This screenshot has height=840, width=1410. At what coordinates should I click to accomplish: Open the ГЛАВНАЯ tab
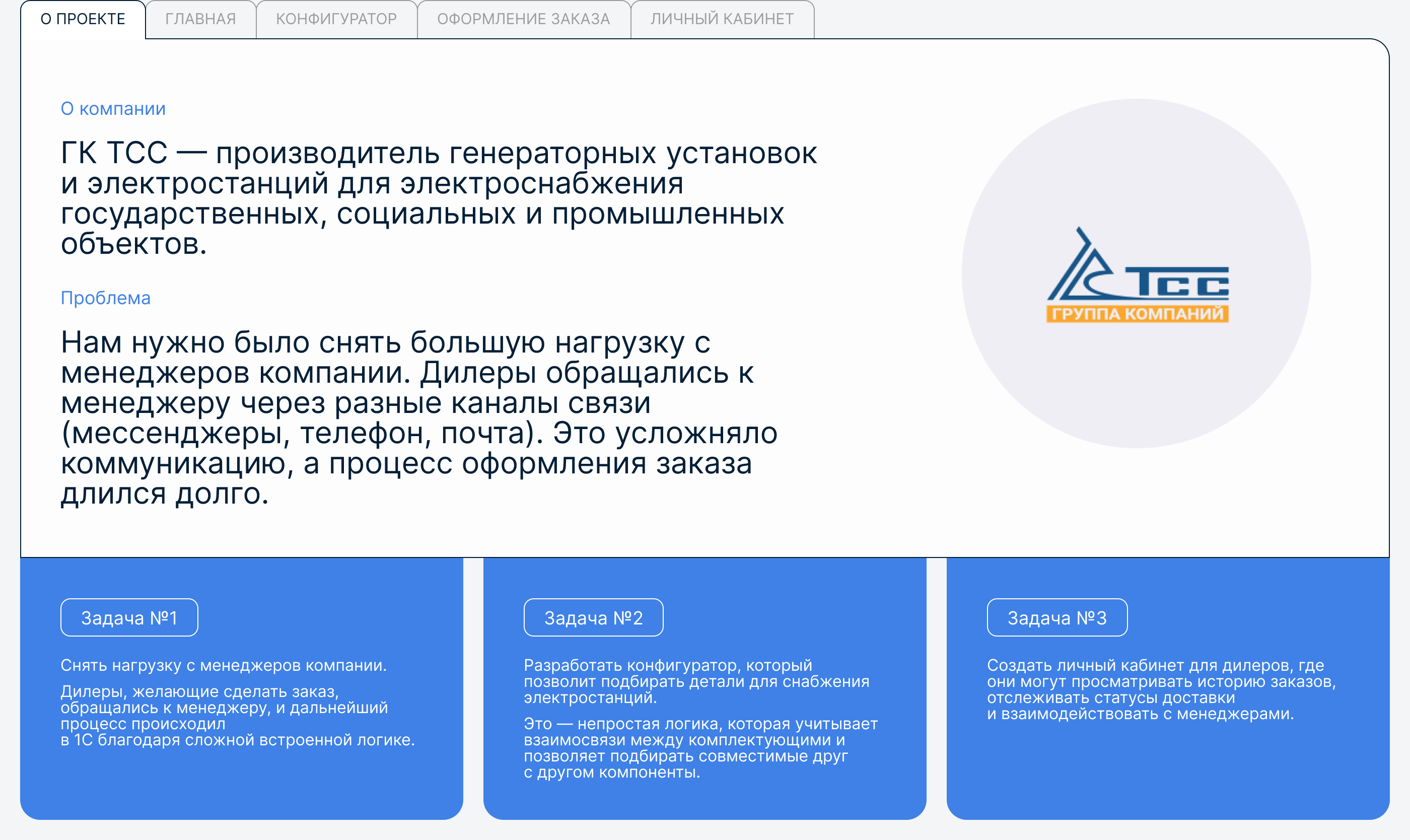(x=200, y=19)
